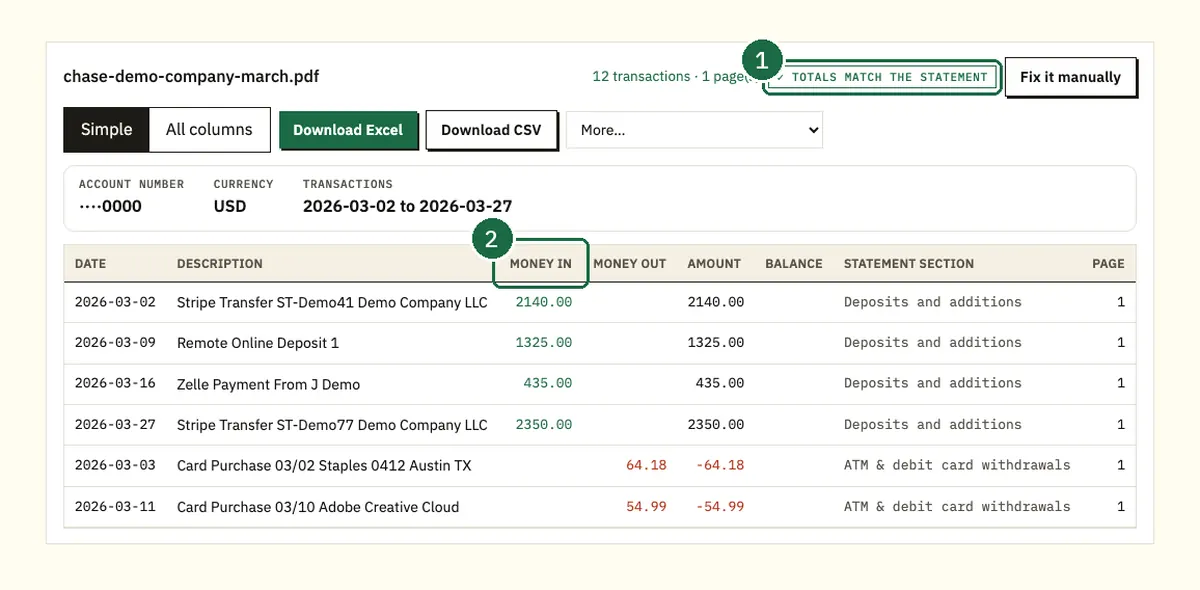Select ATM & debit card withdrawals in Staples row
The height and width of the screenshot is (590, 1200).
(x=957, y=466)
